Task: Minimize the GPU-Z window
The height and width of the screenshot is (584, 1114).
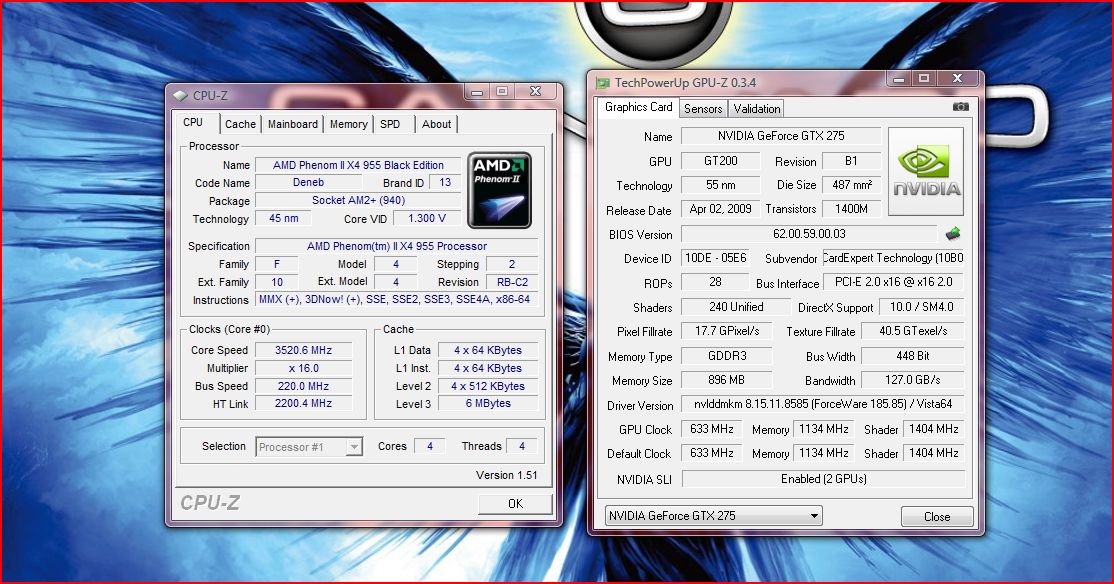Action: click(899, 79)
